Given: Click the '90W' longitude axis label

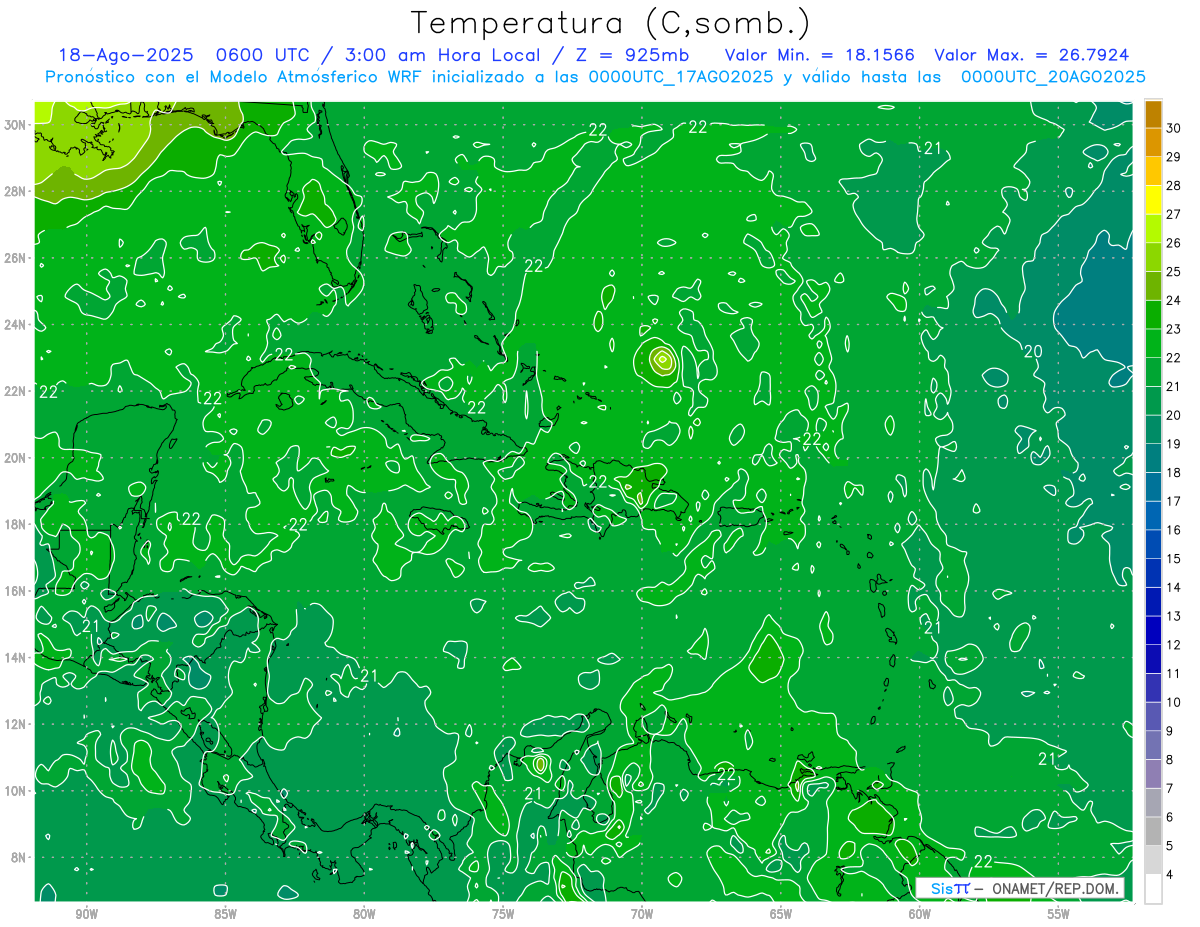Looking at the screenshot, I should pos(87,913).
